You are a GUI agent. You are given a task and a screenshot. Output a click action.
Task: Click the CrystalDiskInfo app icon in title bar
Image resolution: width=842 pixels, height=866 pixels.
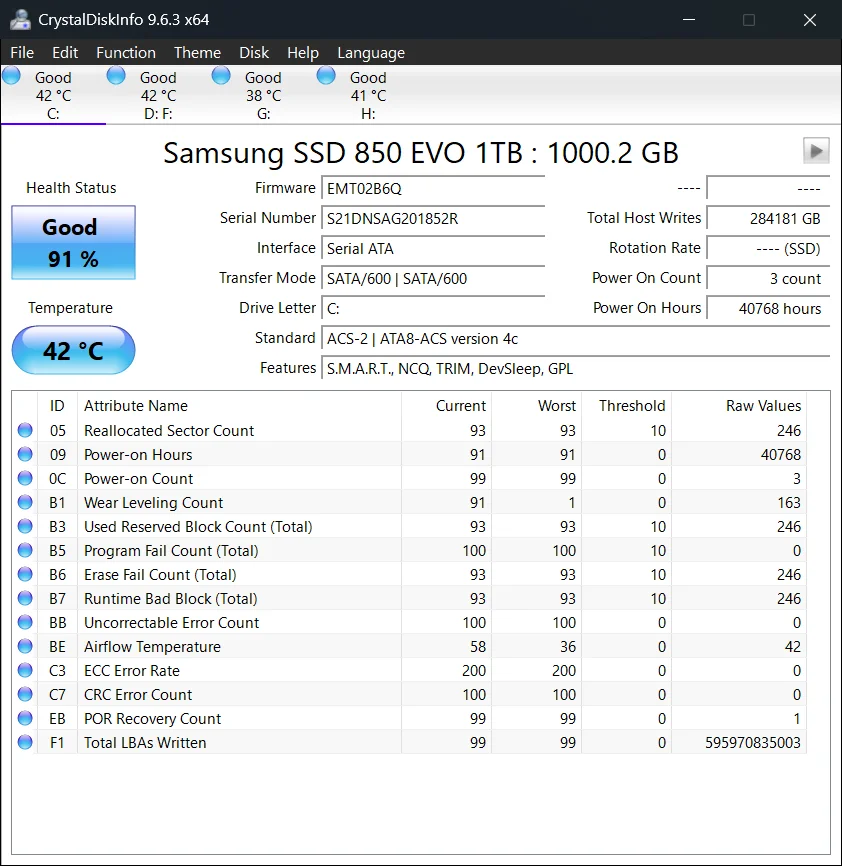20,20
